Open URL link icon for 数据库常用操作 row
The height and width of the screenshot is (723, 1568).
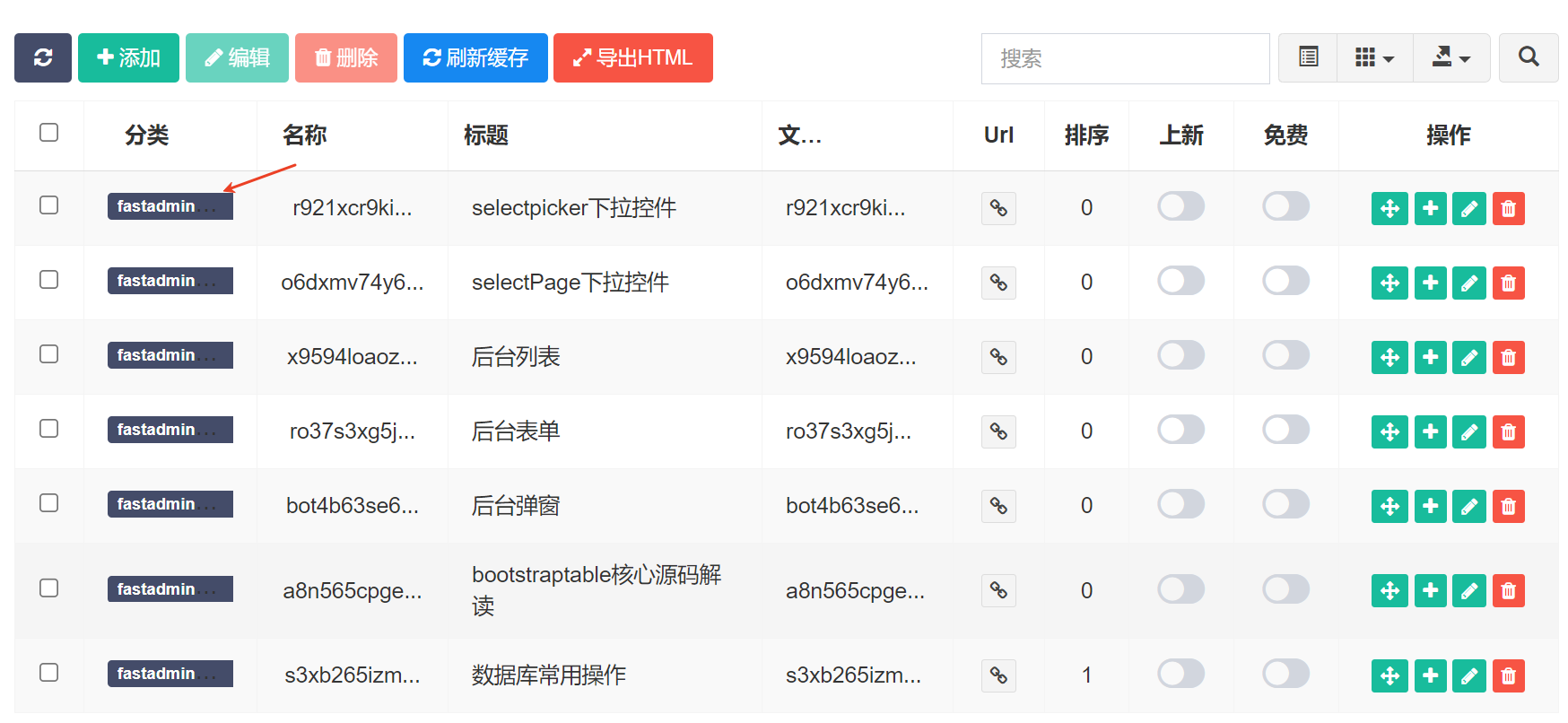pyautogui.click(x=997, y=675)
